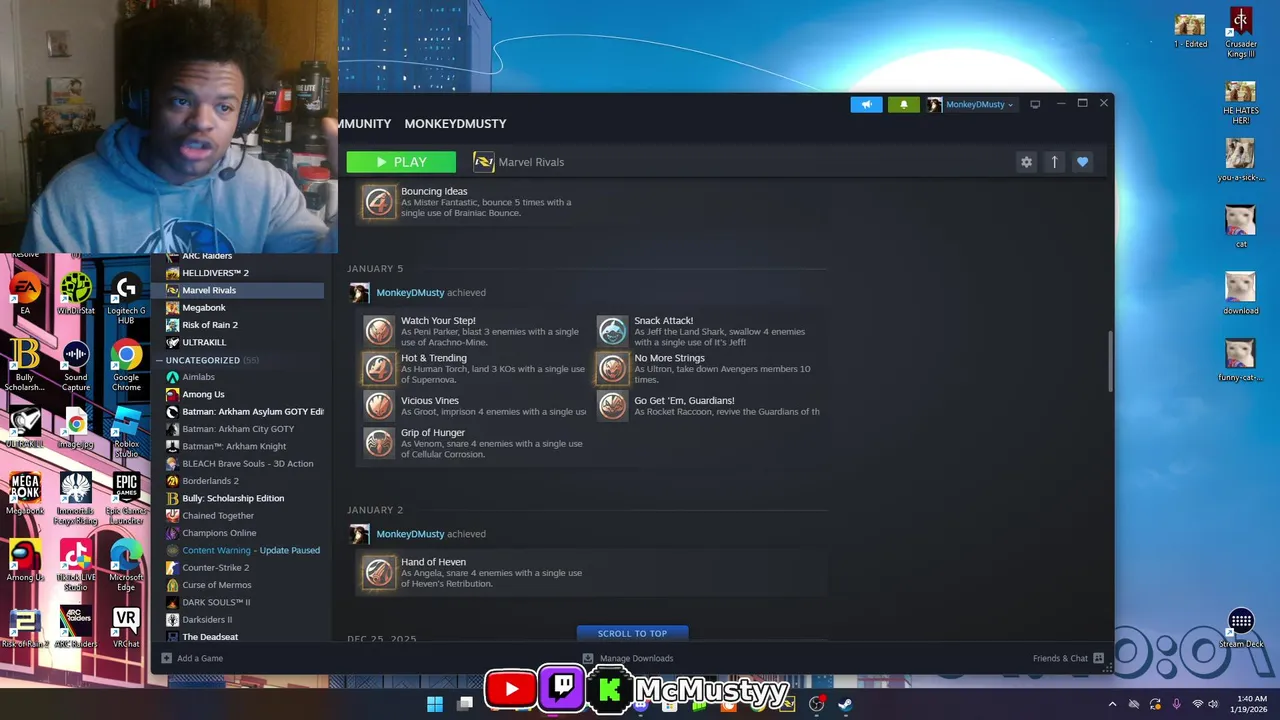Click Add a Game
Image resolution: width=1280 pixels, height=720 pixels.
[192, 658]
